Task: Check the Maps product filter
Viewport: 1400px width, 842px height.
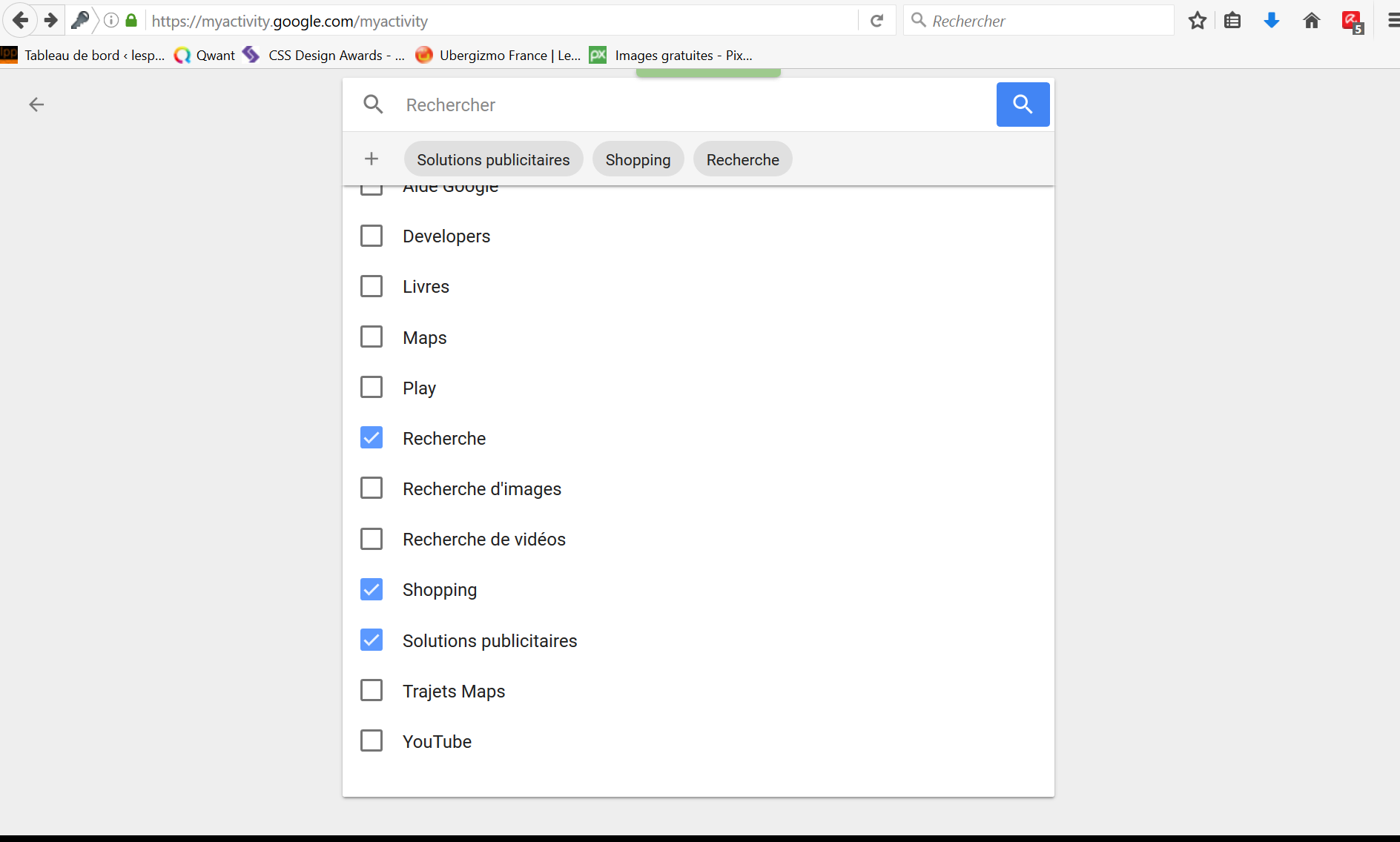Action: coord(372,337)
